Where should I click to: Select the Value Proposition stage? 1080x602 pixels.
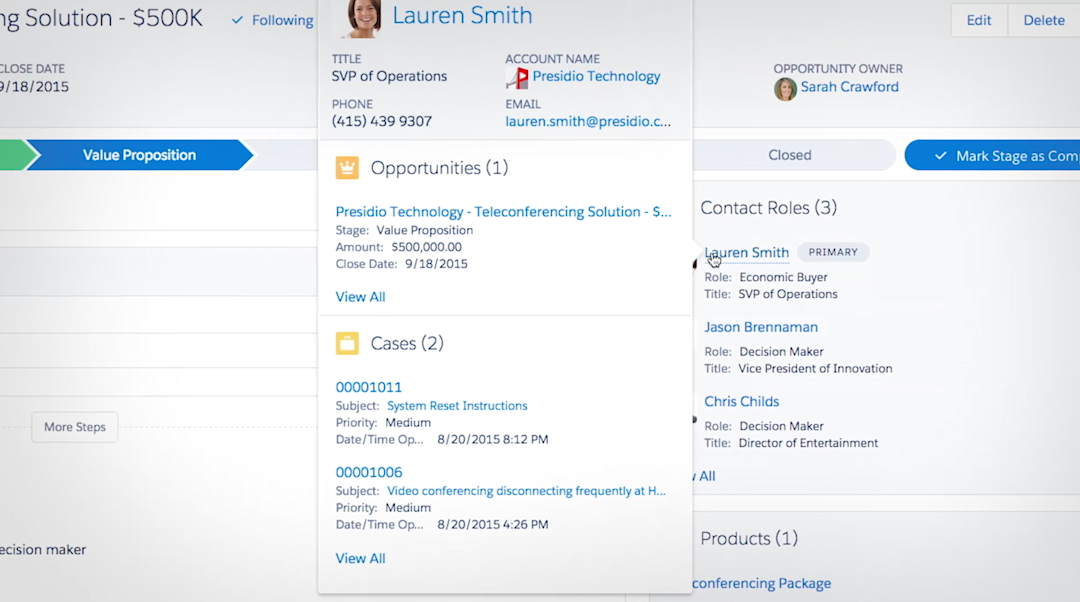pyautogui.click(x=139, y=155)
